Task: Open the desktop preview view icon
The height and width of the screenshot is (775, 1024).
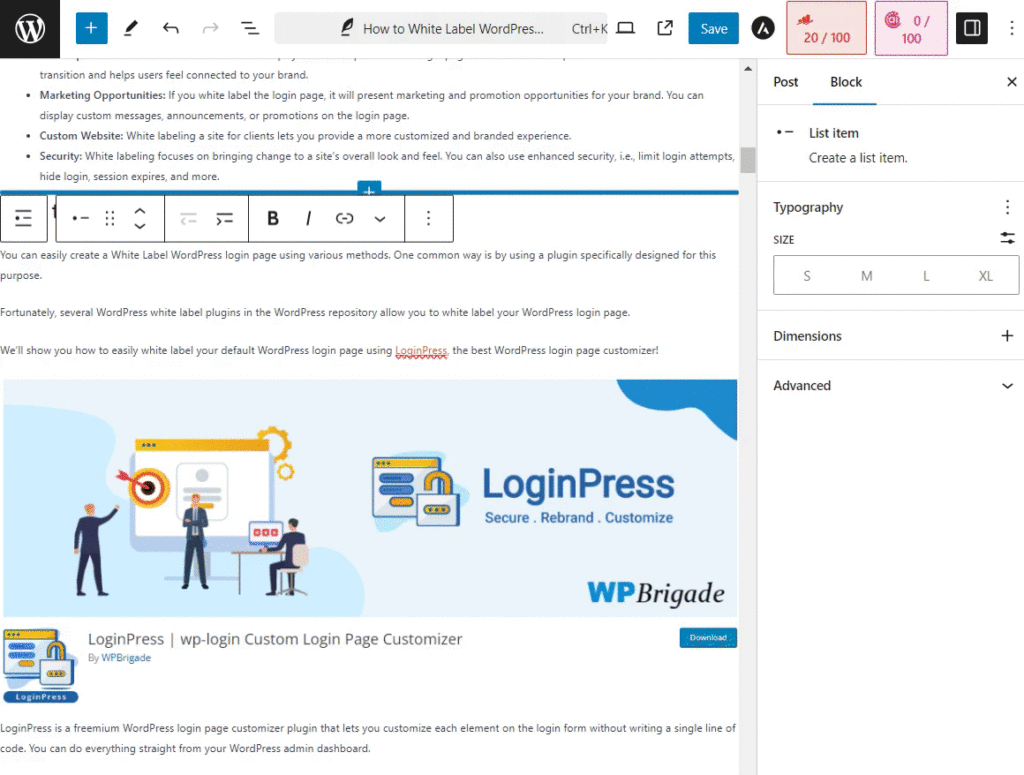Action: 626,28
